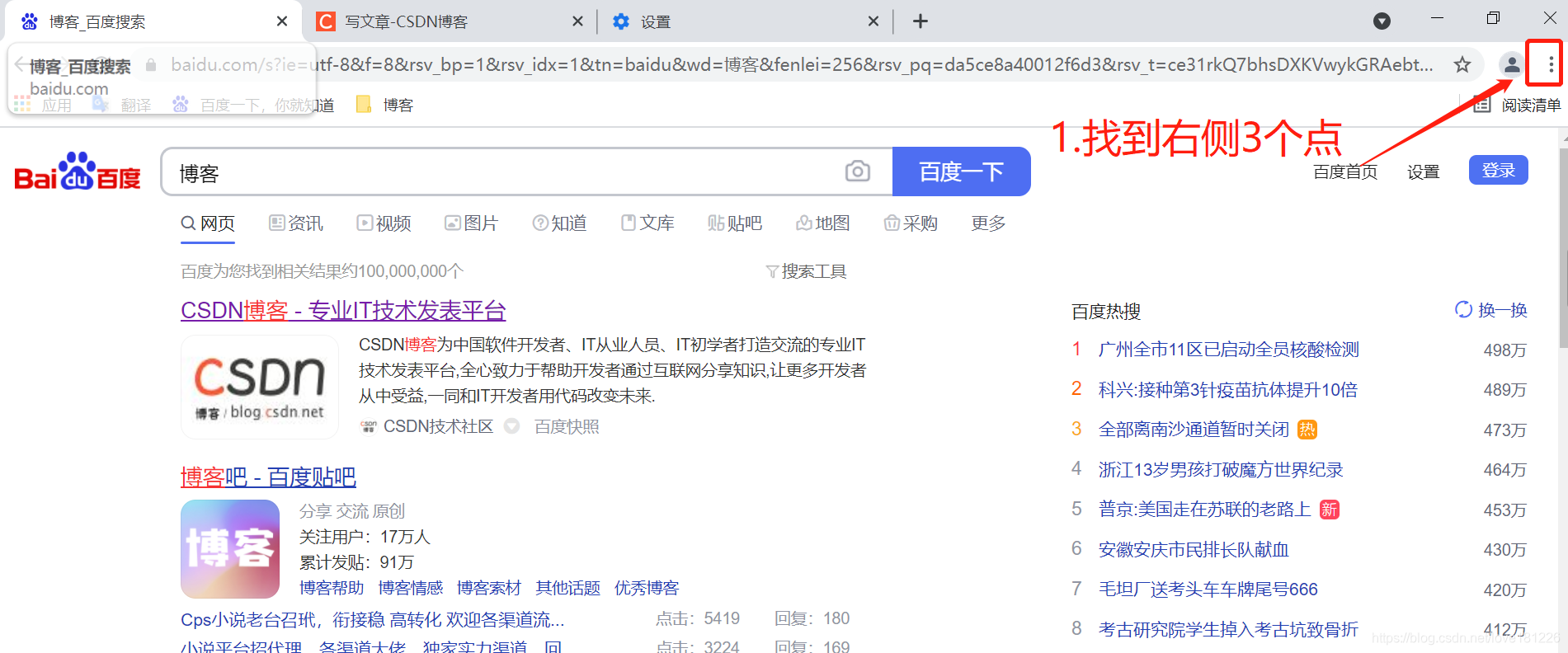
Task: Click the page vertical scrollbar
Action: pos(1563,247)
